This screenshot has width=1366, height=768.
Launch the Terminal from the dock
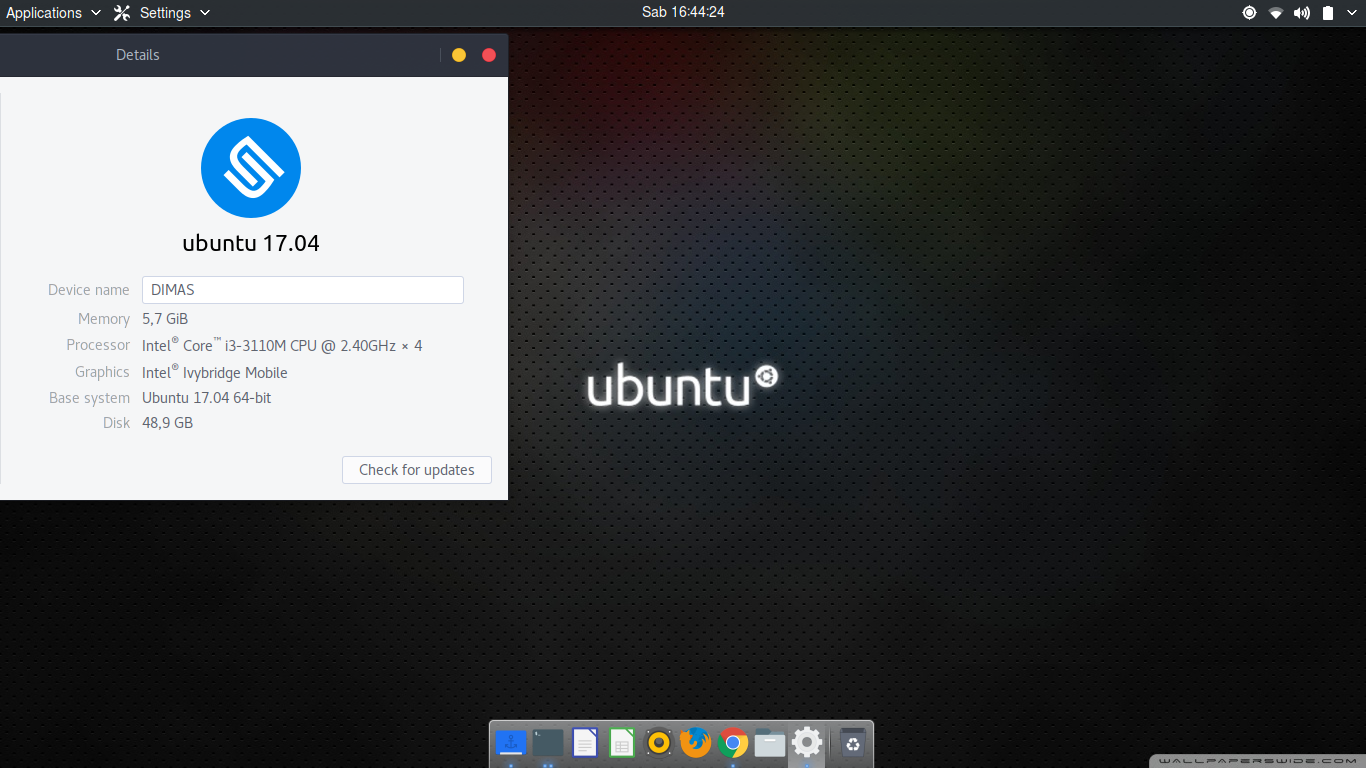point(548,743)
